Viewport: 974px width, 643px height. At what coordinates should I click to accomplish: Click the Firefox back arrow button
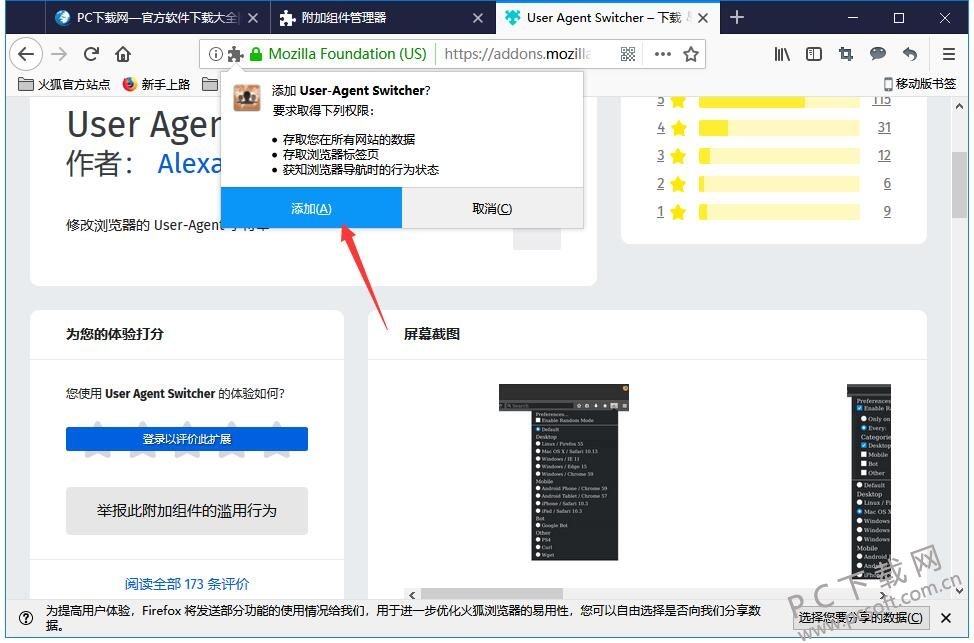(26, 55)
